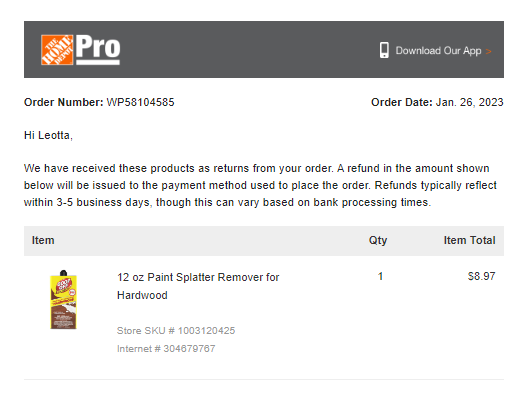Screen dimensions: 529x404
Task: Open the 12 oz Paint Splatter Remover title
Action: point(198,286)
